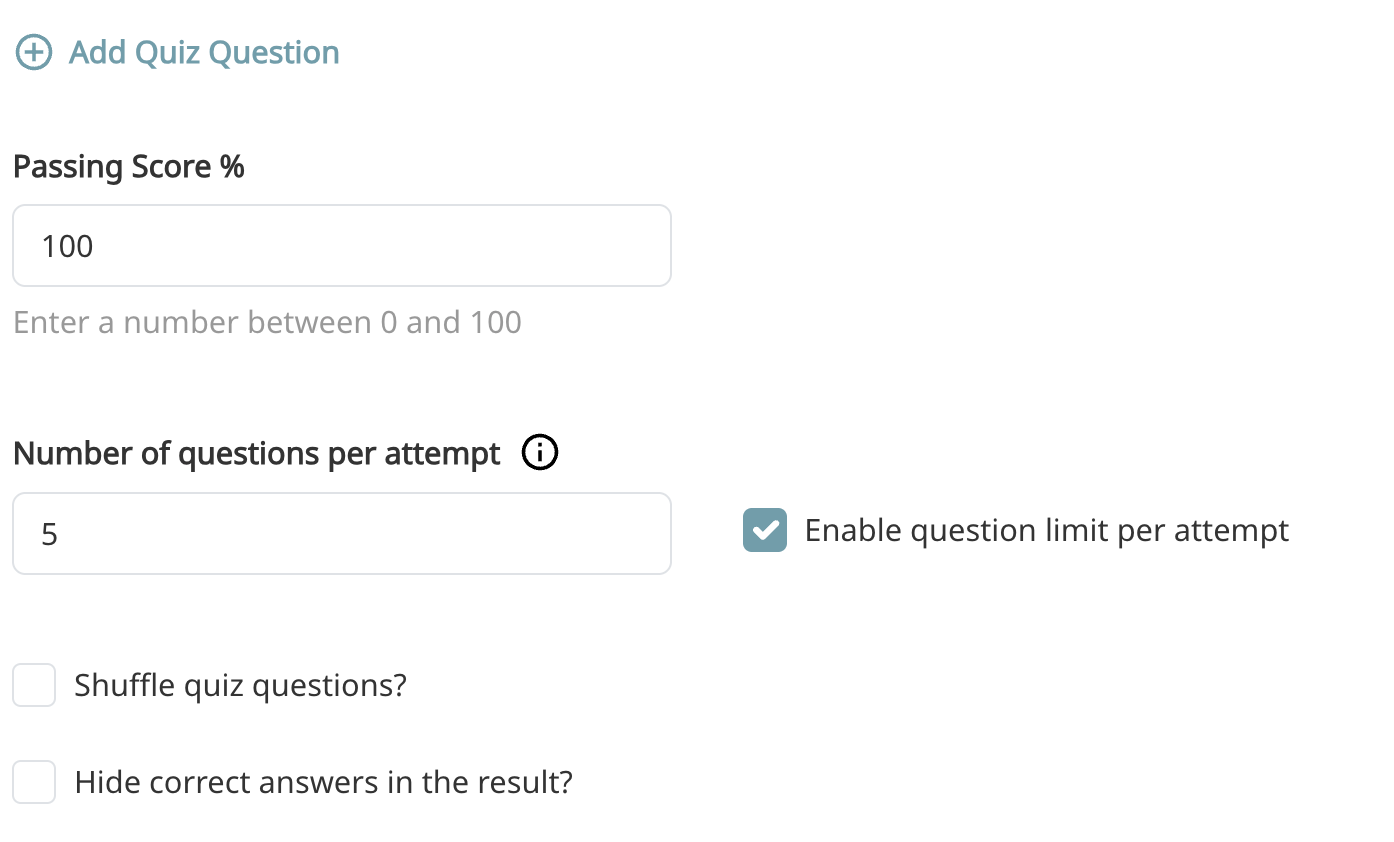The width and height of the screenshot is (1394, 842).
Task: Click the empty right end of questions-per-attempt field
Action: (x=620, y=534)
